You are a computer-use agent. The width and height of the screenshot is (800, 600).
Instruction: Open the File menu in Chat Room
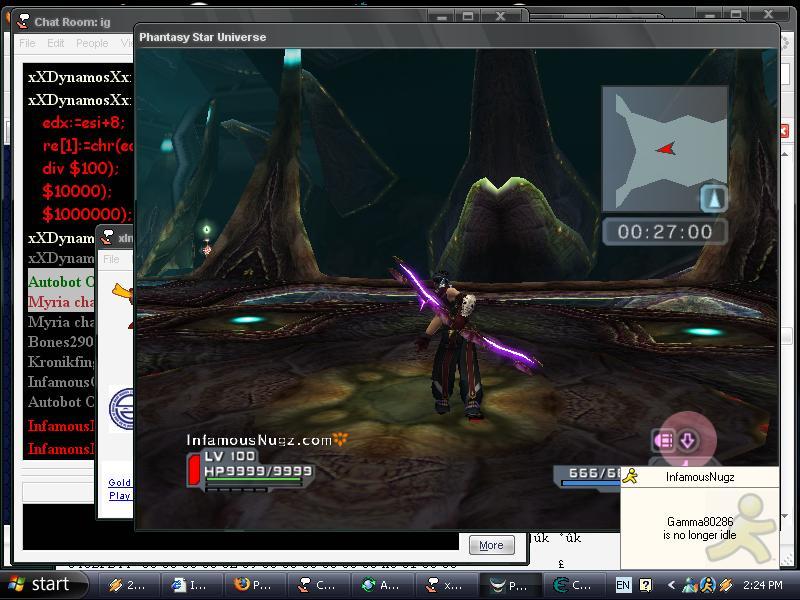27,43
